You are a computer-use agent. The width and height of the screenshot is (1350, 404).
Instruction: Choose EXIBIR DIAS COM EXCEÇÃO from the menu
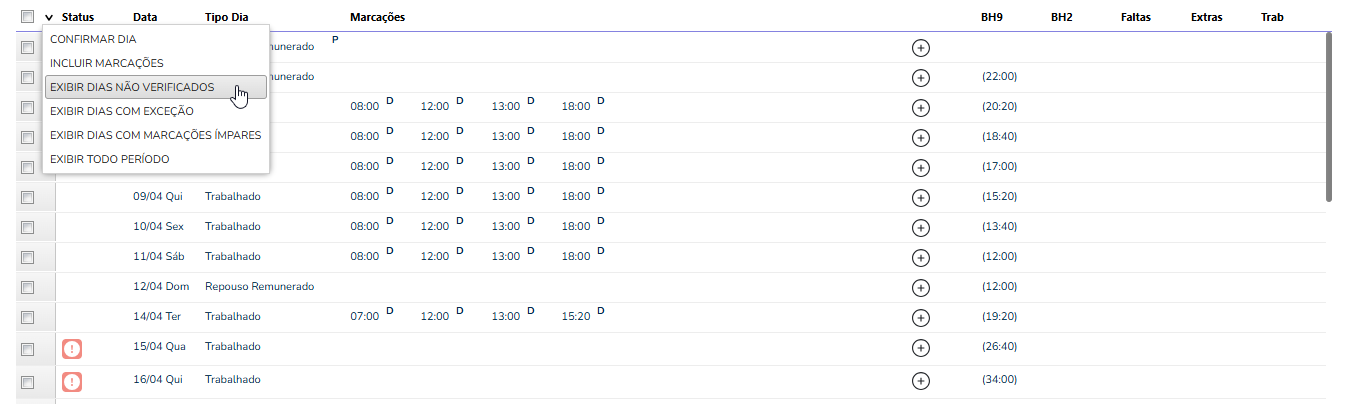[x=122, y=111]
